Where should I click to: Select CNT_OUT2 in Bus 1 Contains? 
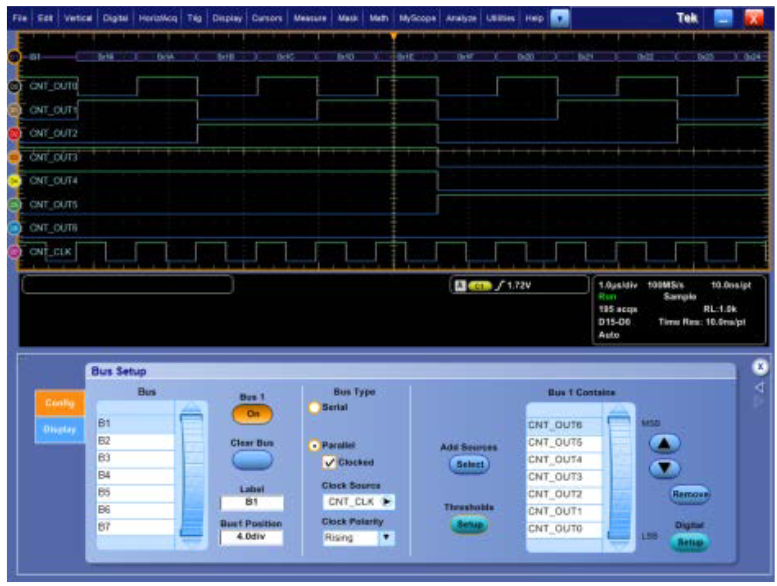pos(563,494)
